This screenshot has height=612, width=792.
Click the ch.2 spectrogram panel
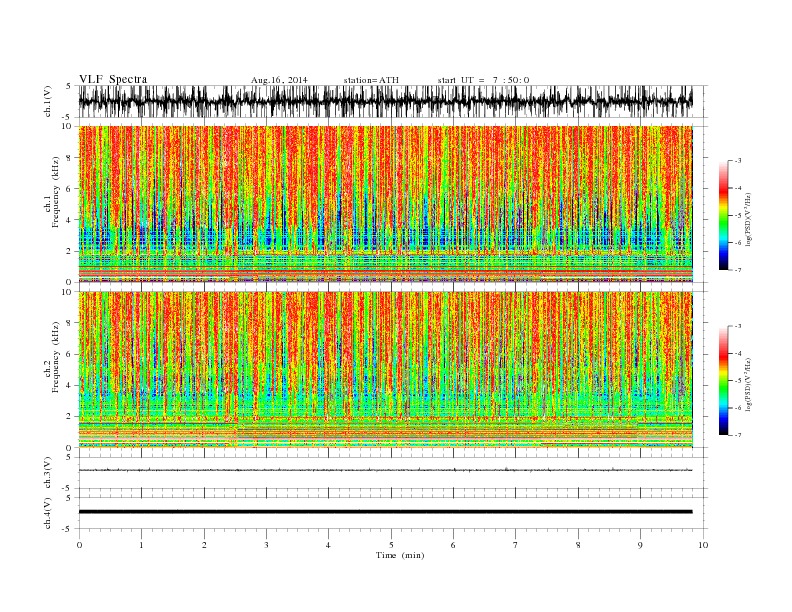pos(385,370)
